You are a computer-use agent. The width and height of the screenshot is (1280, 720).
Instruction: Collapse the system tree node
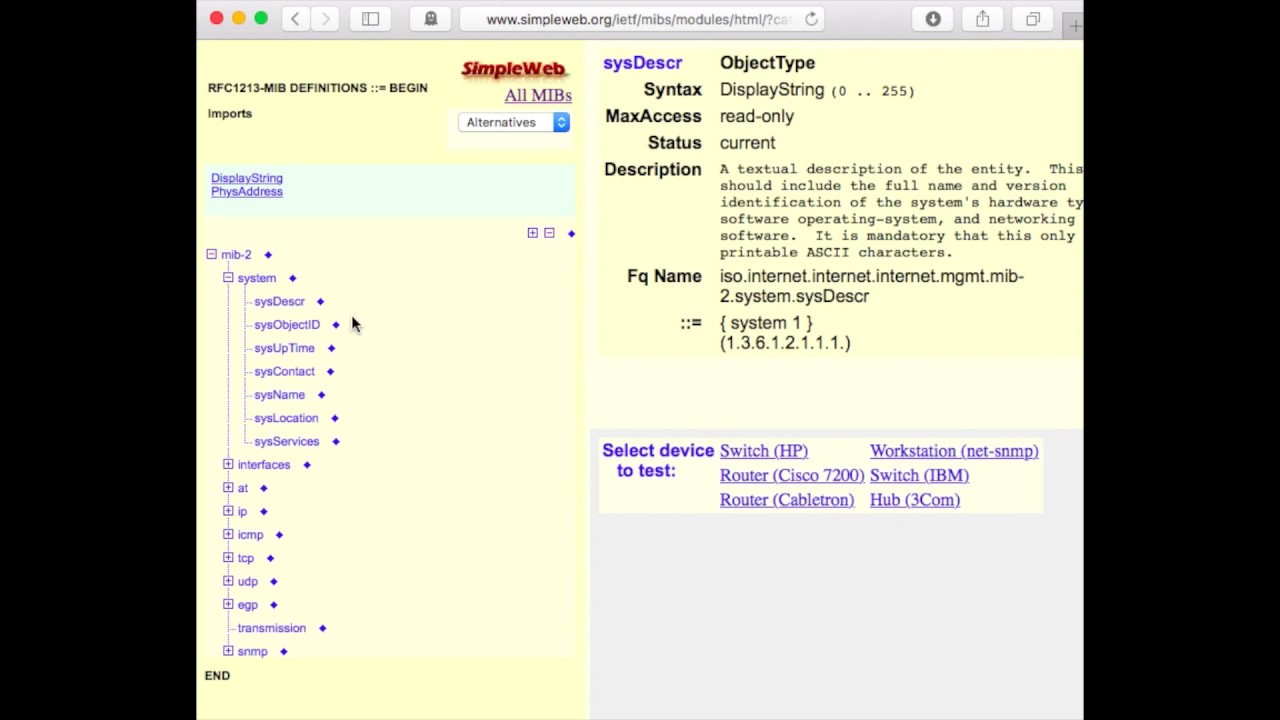pyautogui.click(x=228, y=277)
